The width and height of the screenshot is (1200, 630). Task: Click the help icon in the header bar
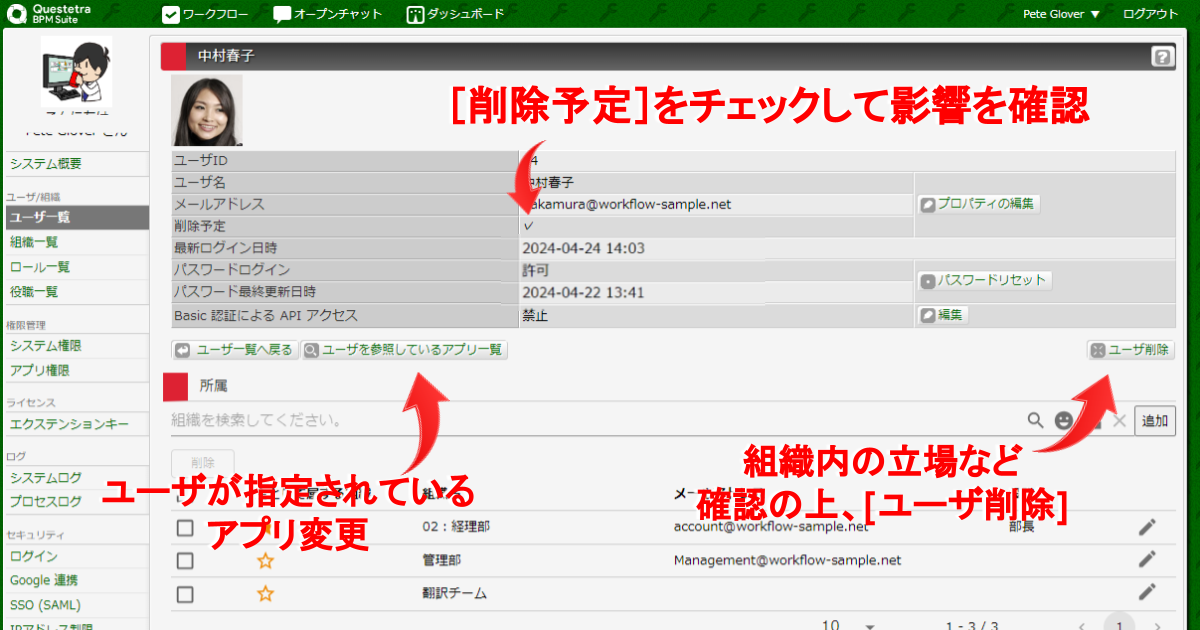tap(1161, 57)
